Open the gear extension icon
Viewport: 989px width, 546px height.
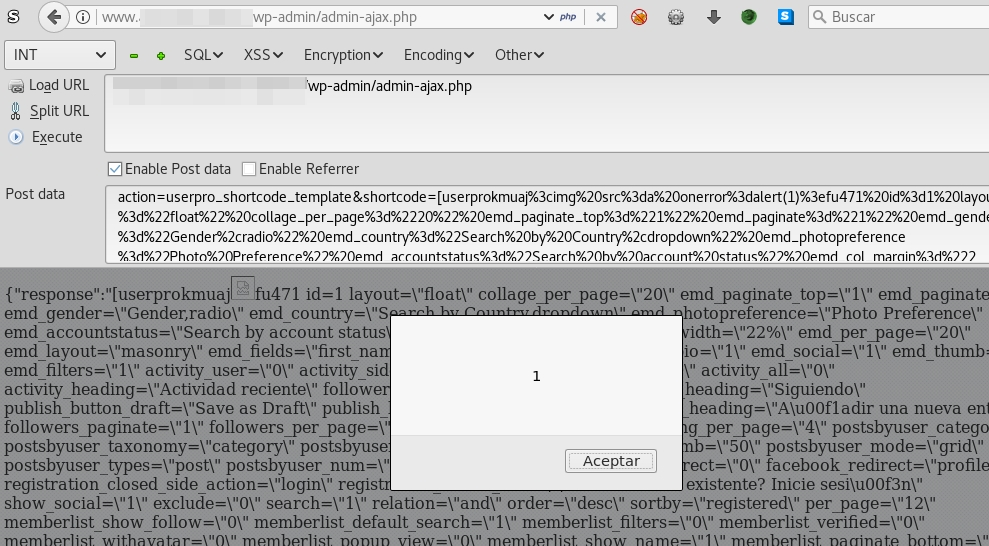click(x=676, y=17)
